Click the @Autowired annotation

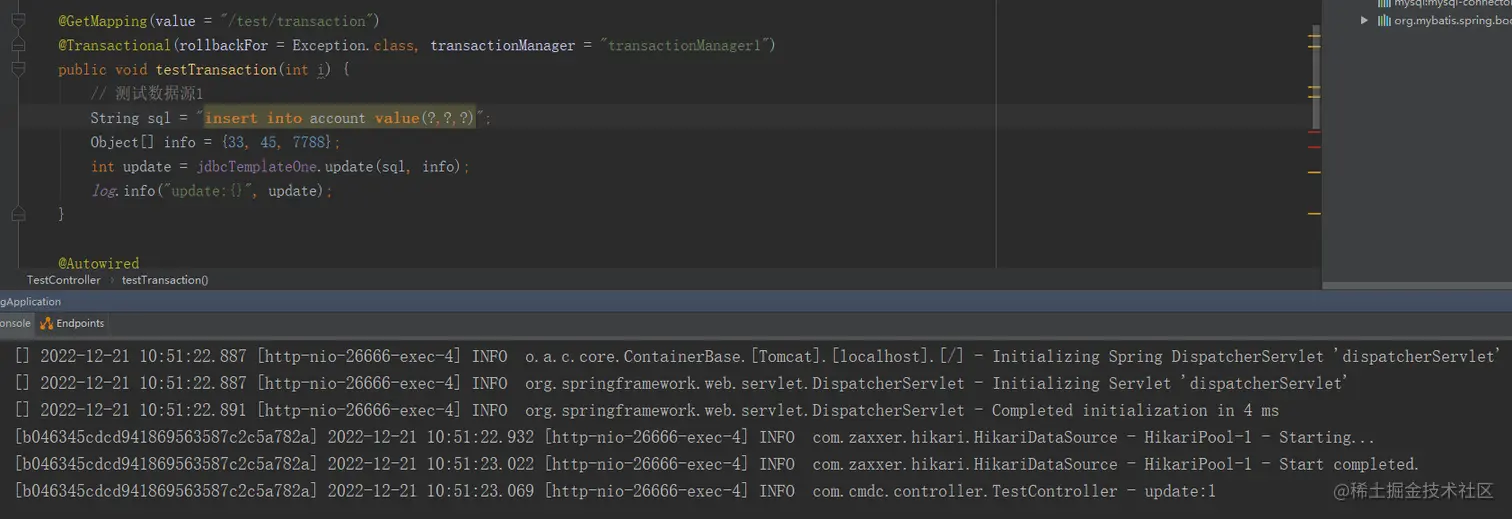tap(99, 263)
